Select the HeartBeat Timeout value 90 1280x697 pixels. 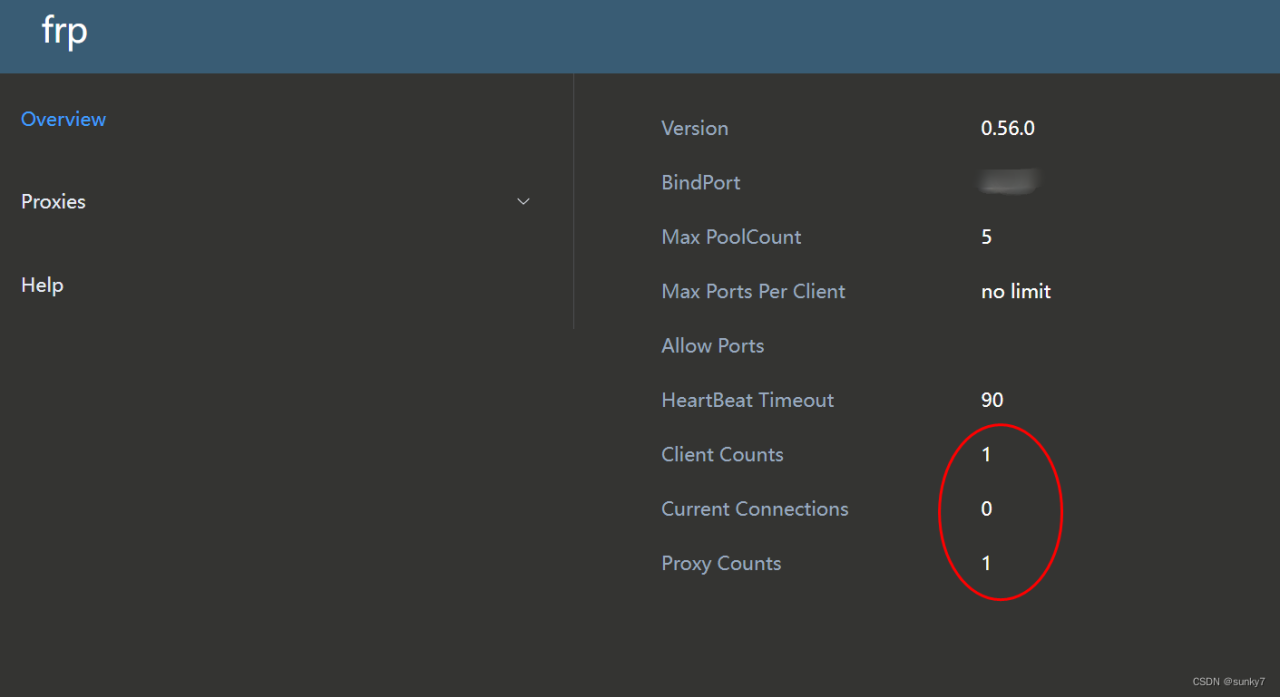[991, 400]
